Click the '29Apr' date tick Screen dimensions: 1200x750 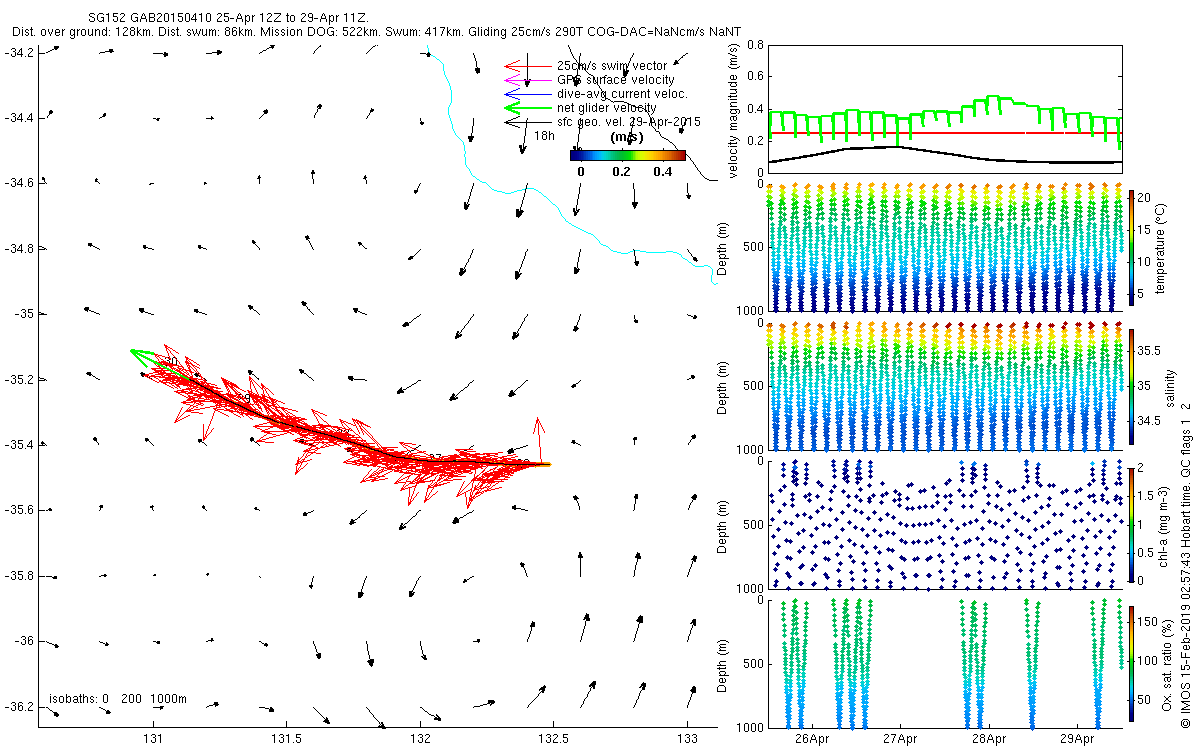pos(1078,738)
